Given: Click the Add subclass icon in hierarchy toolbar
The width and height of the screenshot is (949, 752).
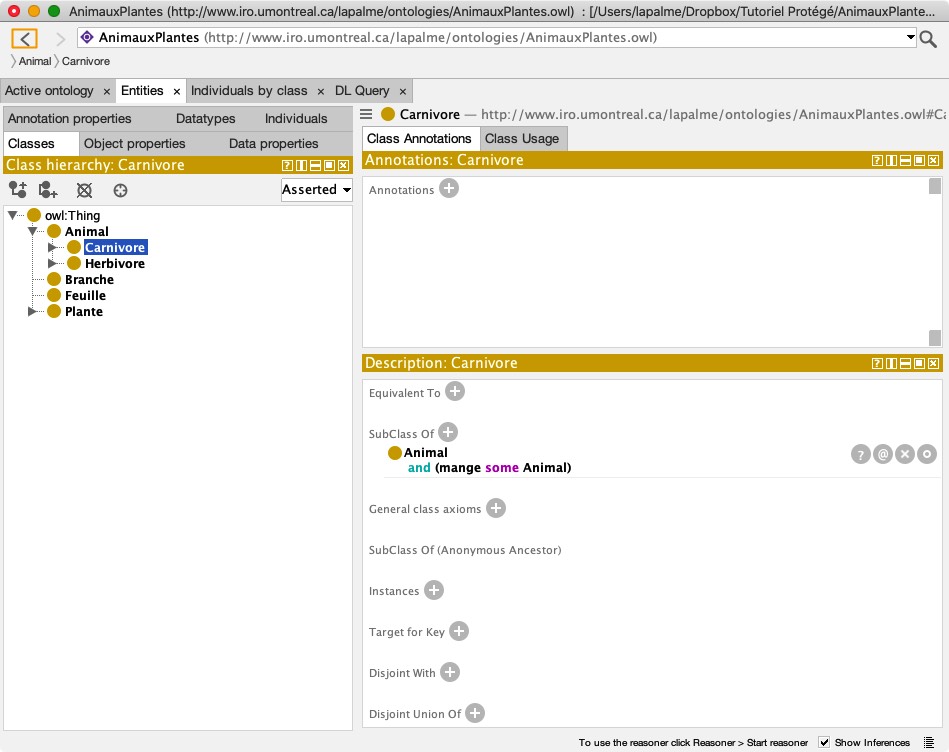Looking at the screenshot, I should pyautogui.click(x=17, y=190).
